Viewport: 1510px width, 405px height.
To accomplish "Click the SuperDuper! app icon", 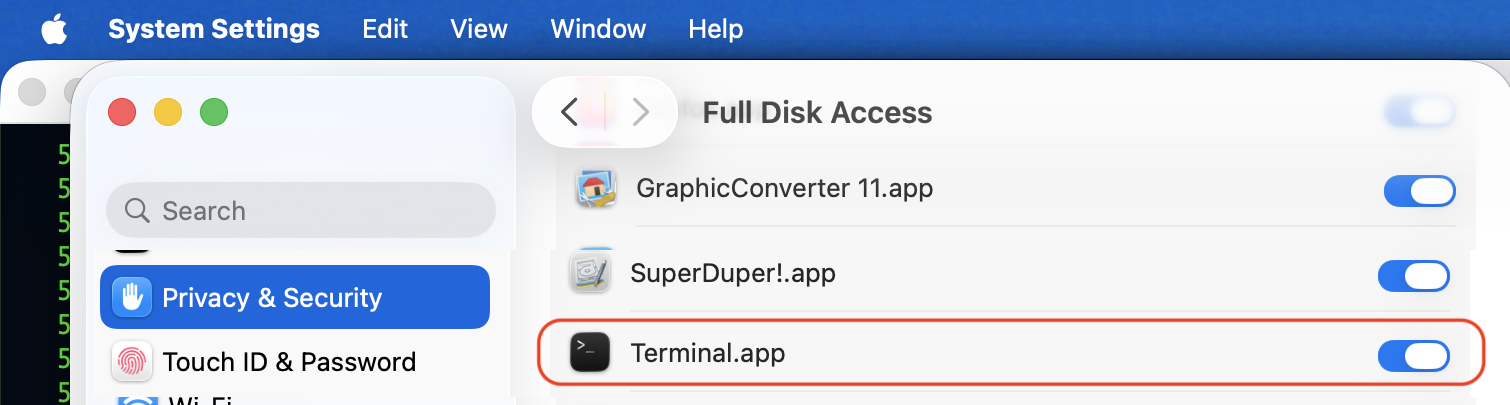I will pyautogui.click(x=589, y=273).
